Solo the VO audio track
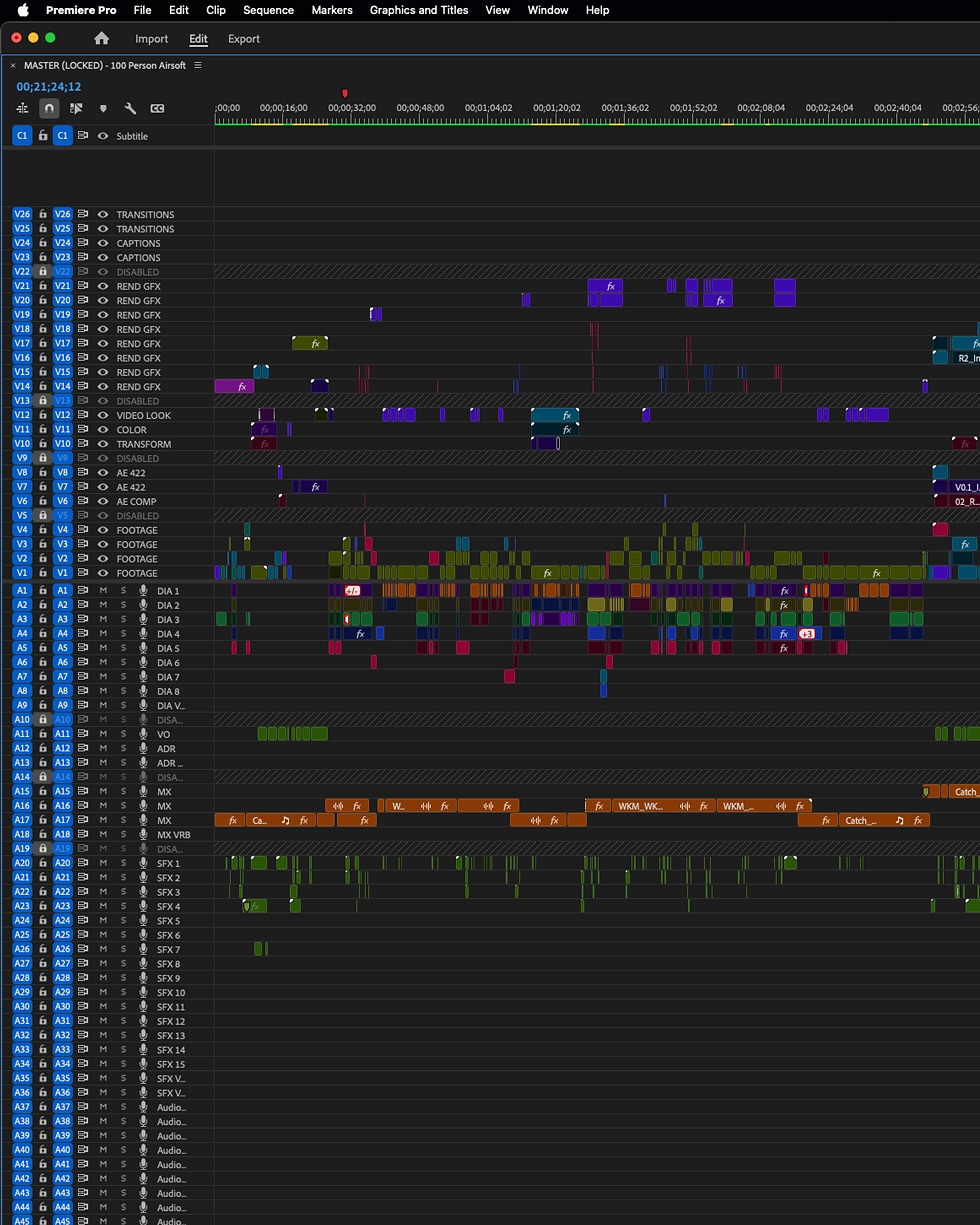This screenshot has height=1225, width=980. pyautogui.click(x=124, y=734)
